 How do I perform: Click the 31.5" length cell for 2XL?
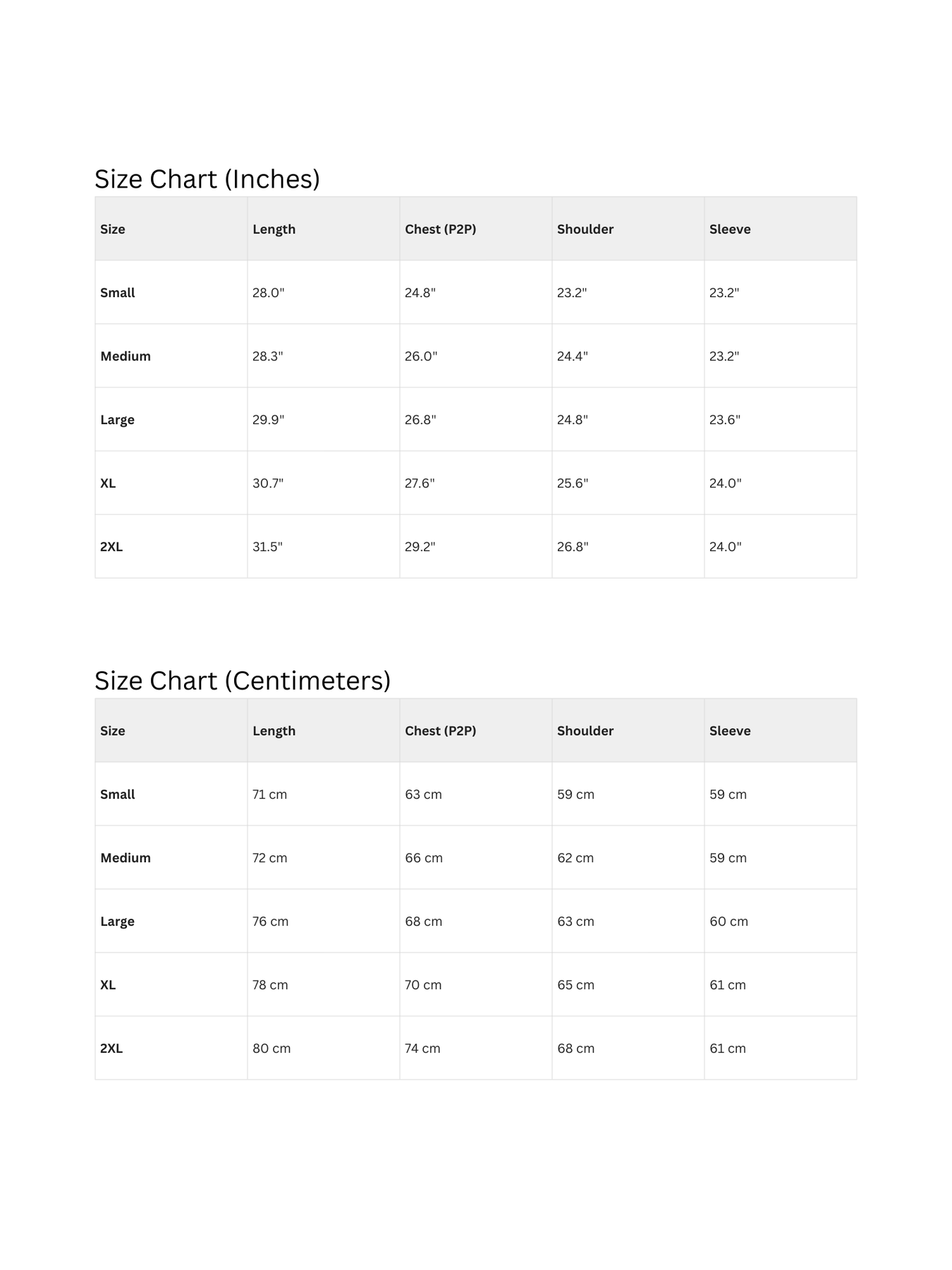267,547
